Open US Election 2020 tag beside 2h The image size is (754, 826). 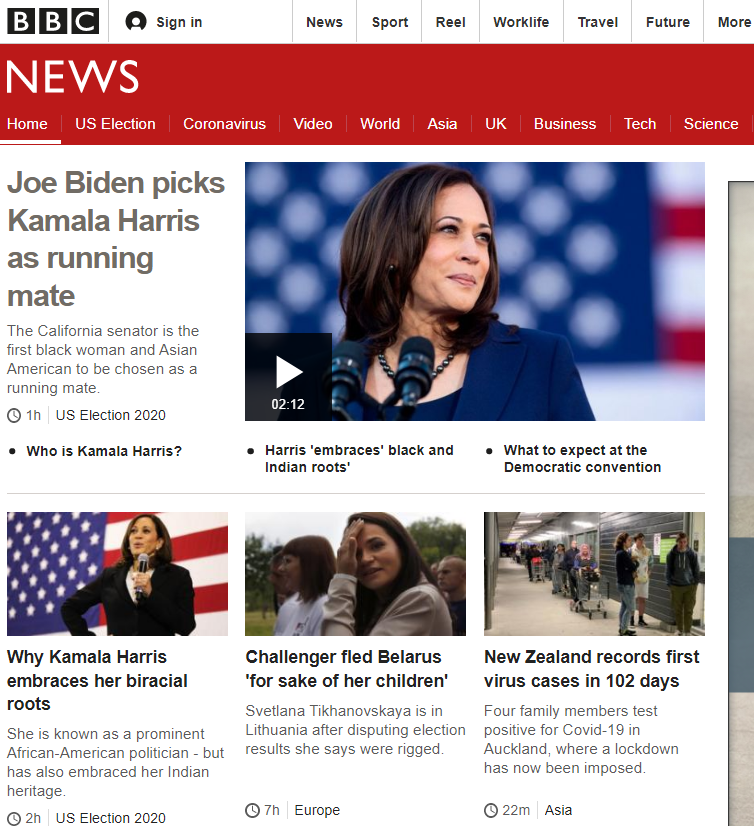[111, 819]
